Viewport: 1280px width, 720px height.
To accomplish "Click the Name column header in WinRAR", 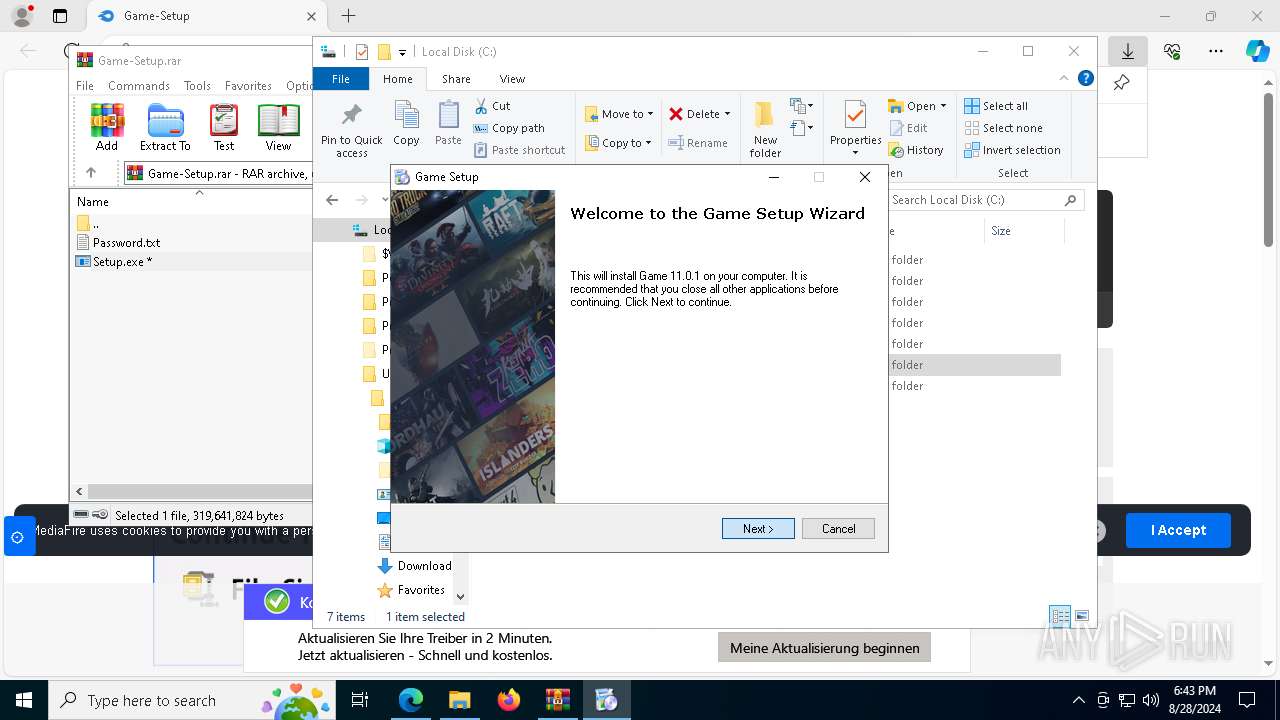I will coord(93,201).
